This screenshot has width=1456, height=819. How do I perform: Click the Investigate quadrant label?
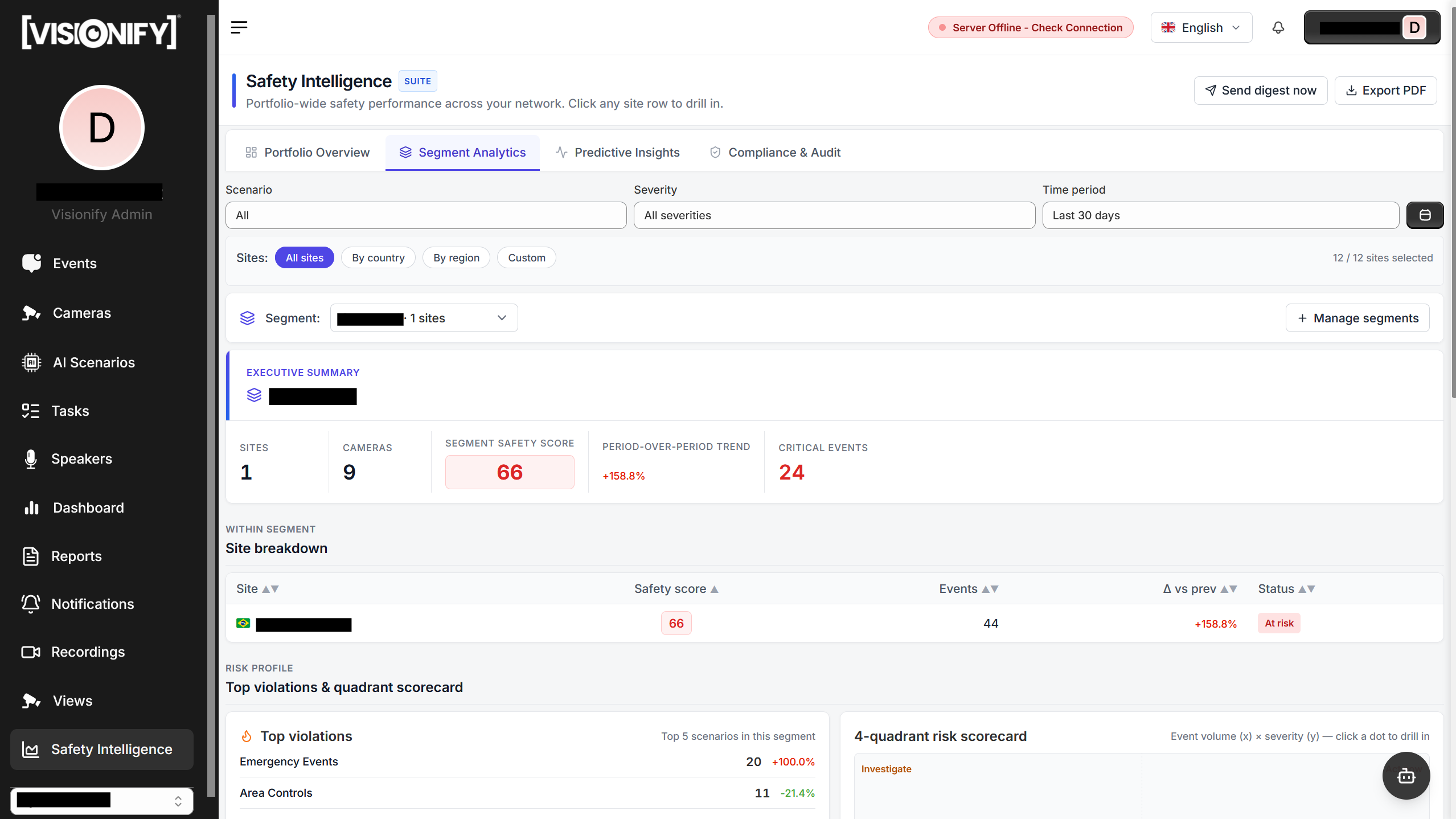coord(886,769)
